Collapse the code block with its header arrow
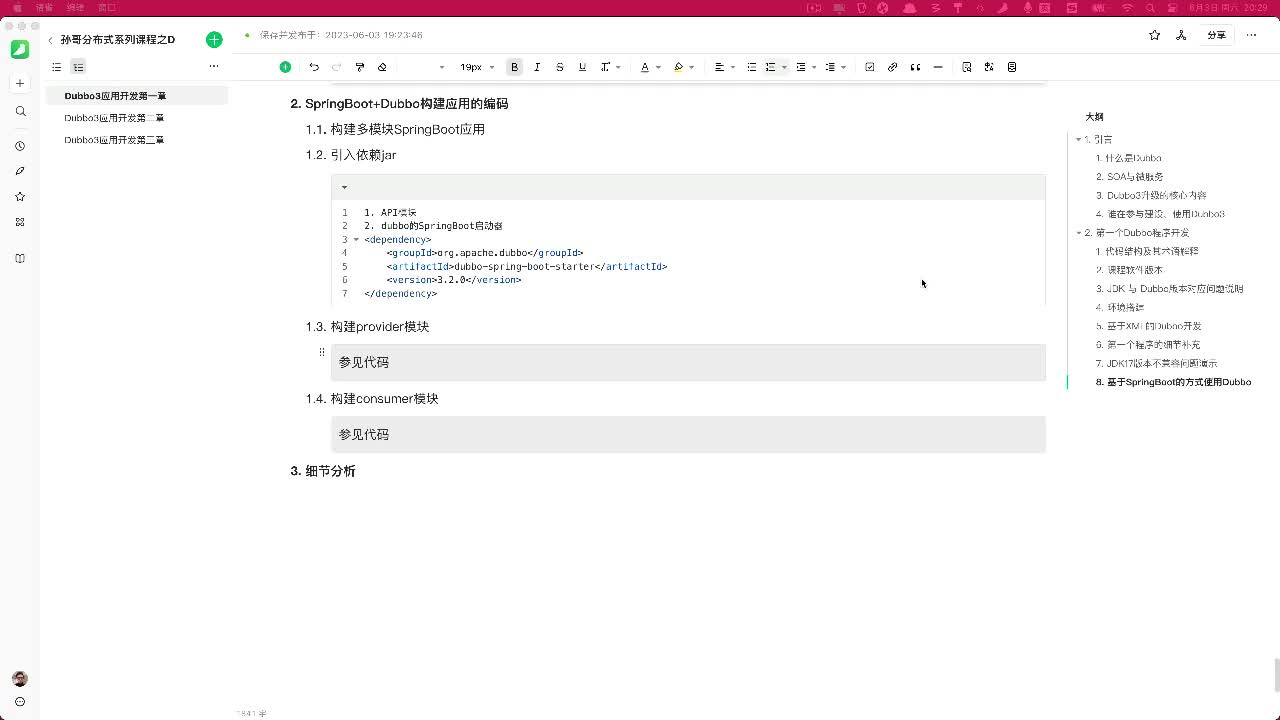The width and height of the screenshot is (1280, 720). tap(344, 187)
